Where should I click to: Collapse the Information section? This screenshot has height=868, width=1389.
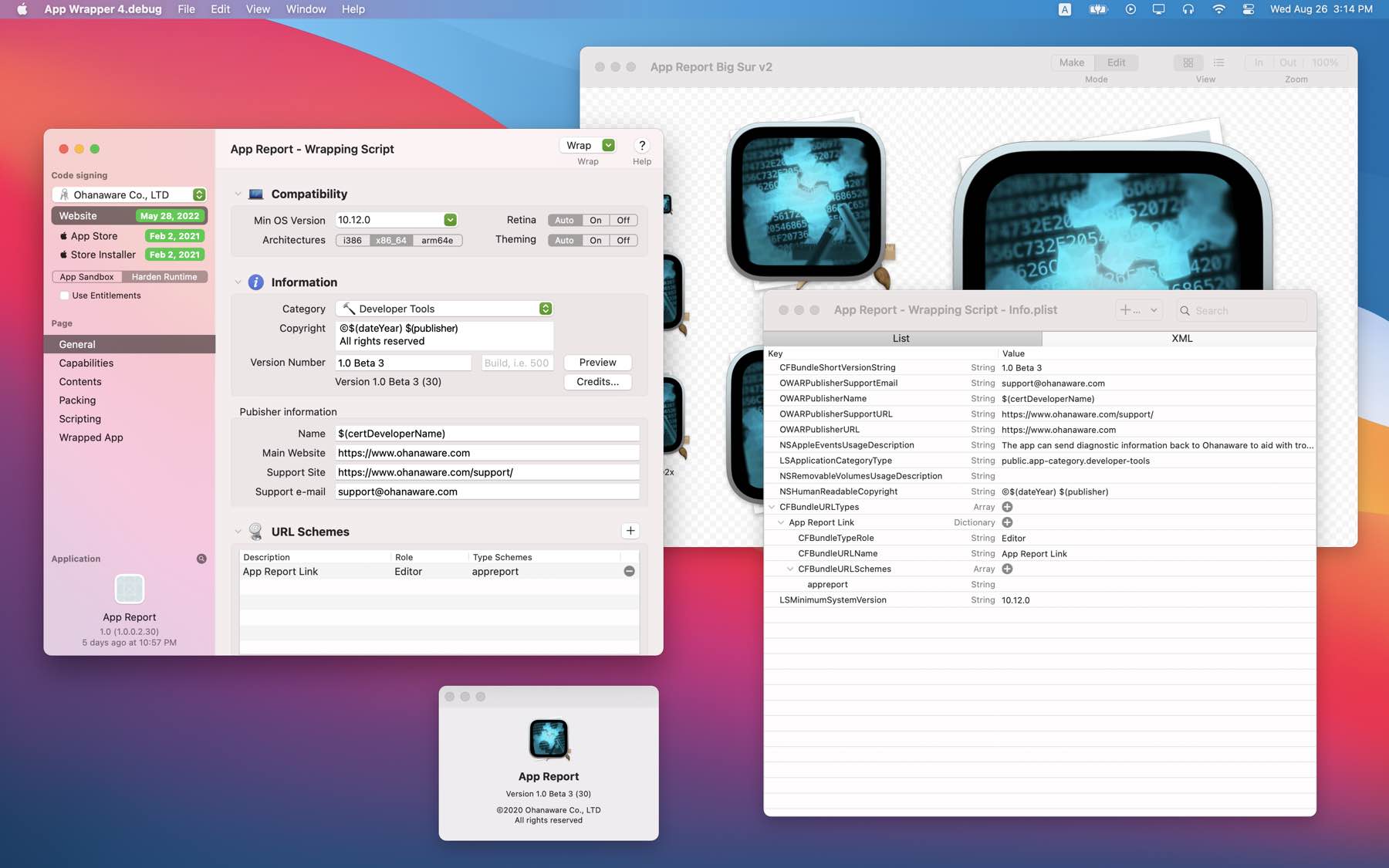coord(238,282)
